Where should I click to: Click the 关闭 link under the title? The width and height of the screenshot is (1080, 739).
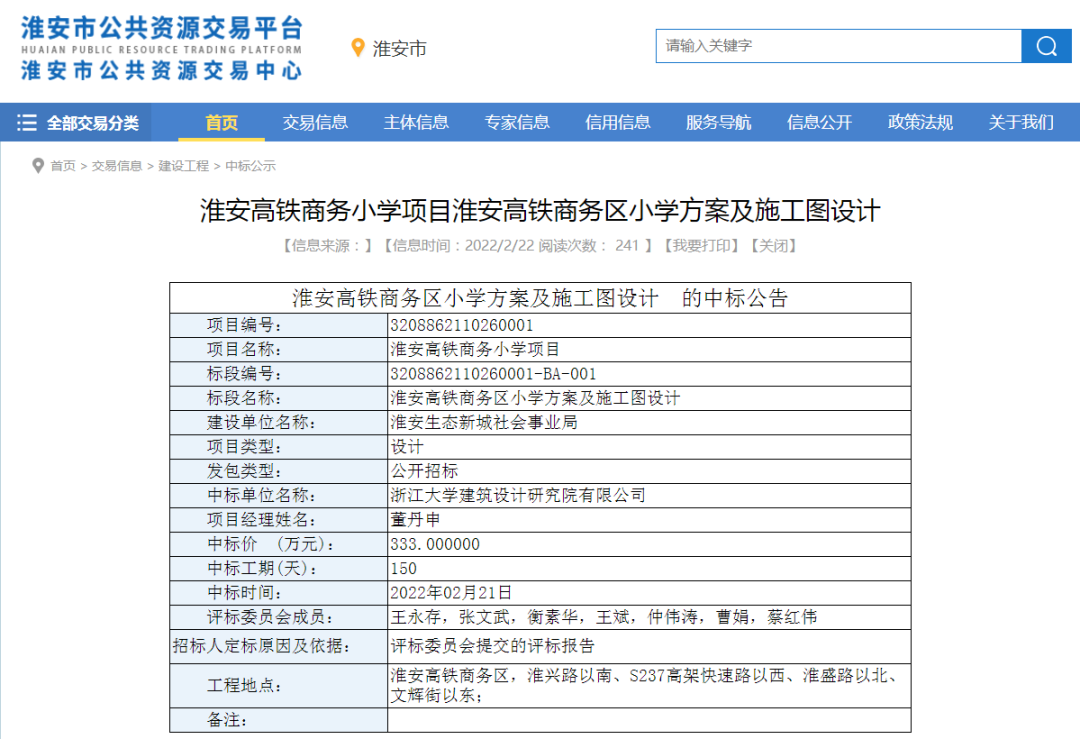pyautogui.click(x=773, y=246)
